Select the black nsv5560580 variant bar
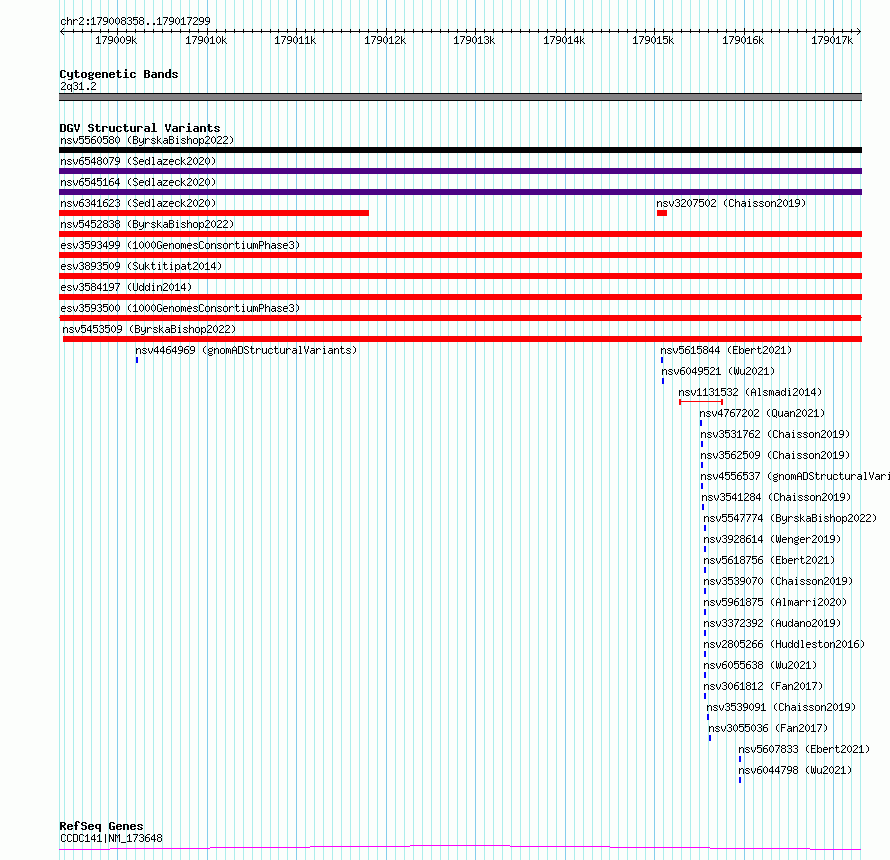Screen dimensions: 890x860 (460, 150)
